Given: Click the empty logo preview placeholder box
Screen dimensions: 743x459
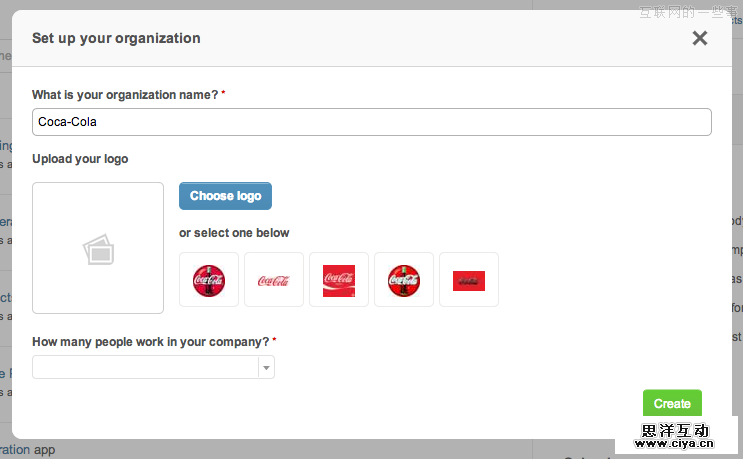Looking at the screenshot, I should click(x=98, y=248).
